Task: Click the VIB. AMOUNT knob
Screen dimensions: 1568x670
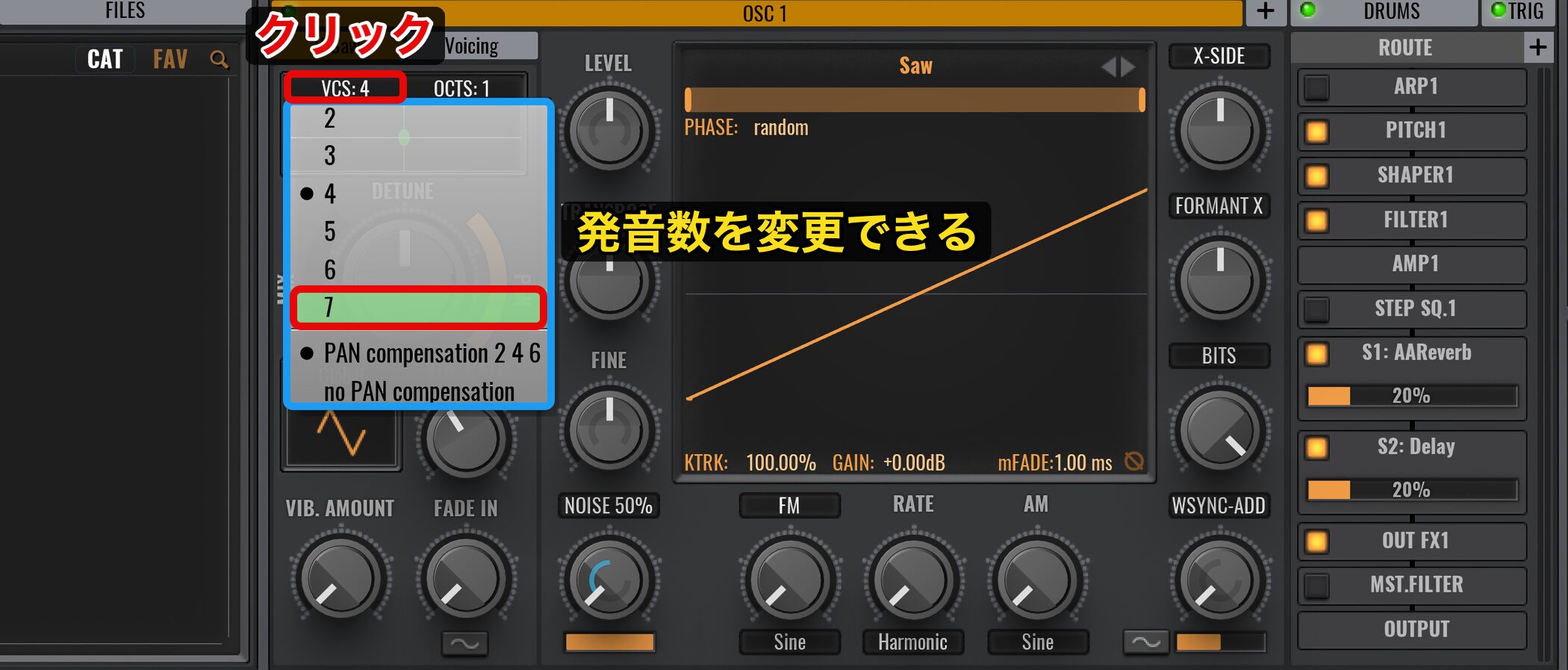Action: (x=340, y=578)
